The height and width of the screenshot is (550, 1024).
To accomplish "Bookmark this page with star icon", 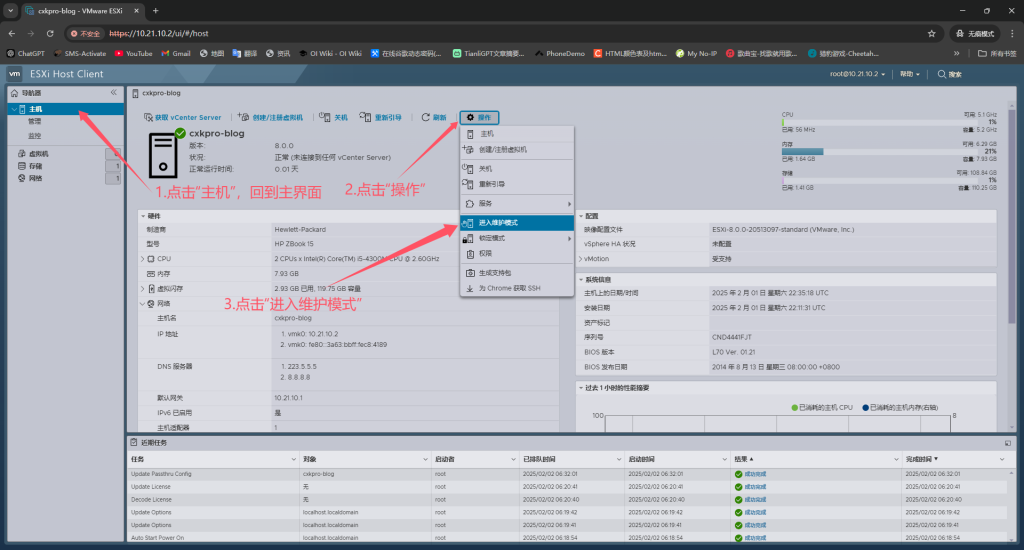I will click(x=931, y=33).
